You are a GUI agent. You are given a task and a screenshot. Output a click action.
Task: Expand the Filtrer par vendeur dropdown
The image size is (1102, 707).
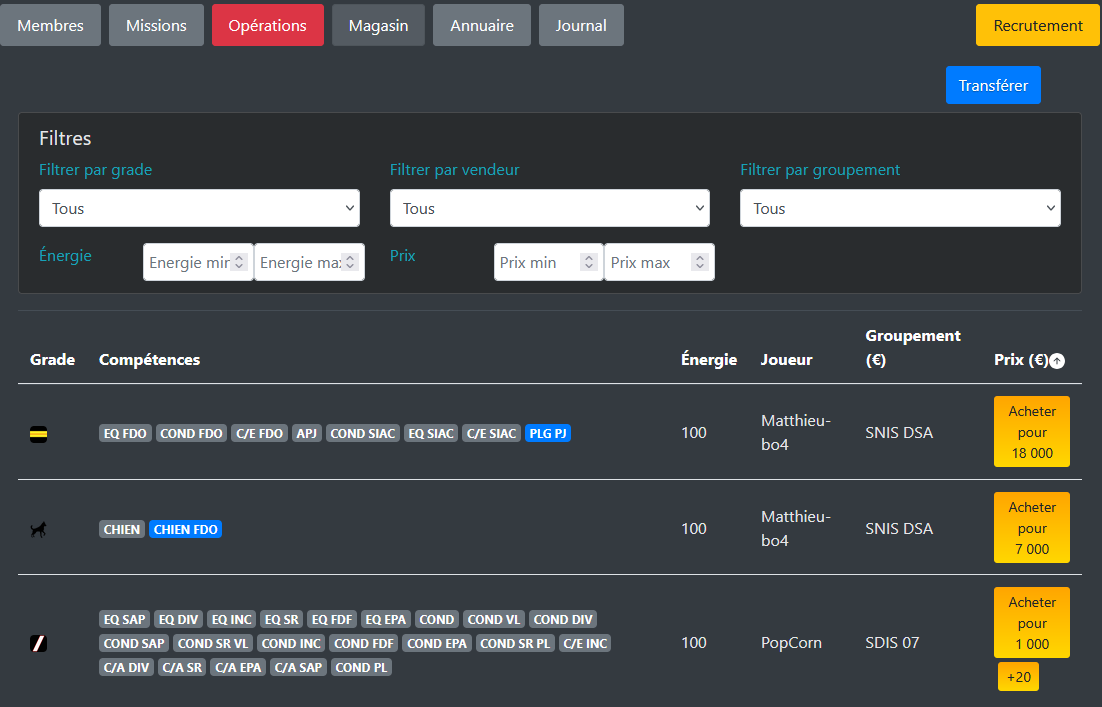click(x=549, y=208)
